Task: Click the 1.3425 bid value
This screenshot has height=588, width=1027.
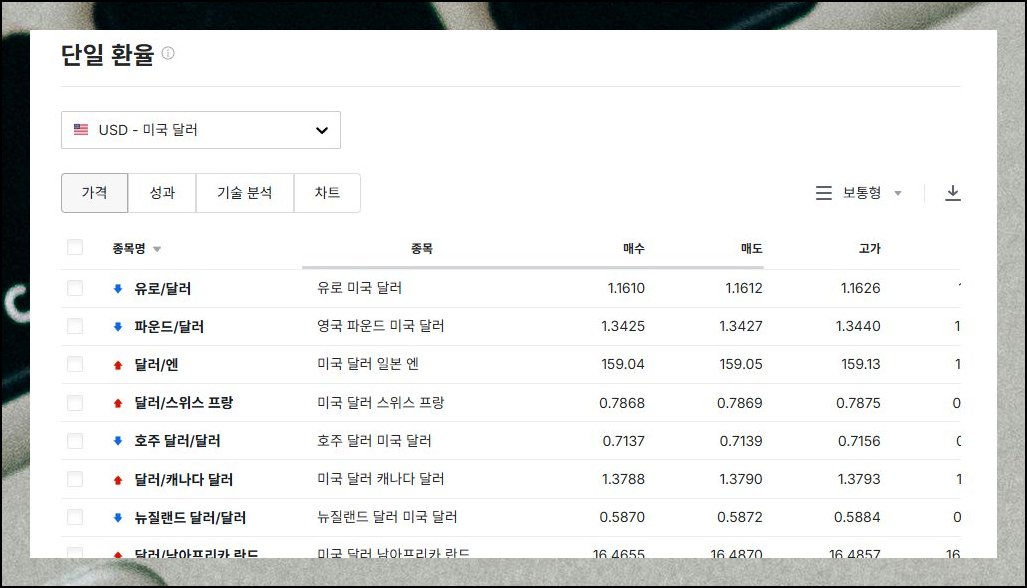Action: [623, 326]
